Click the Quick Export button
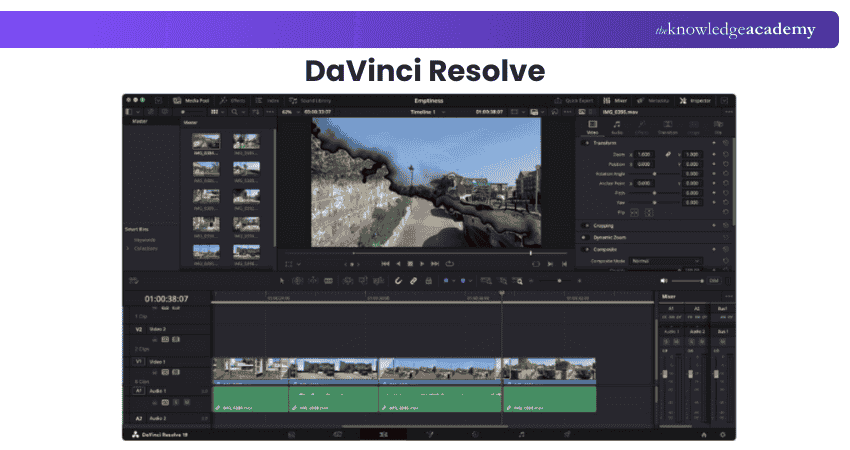The width and height of the screenshot is (850, 450). (574, 100)
